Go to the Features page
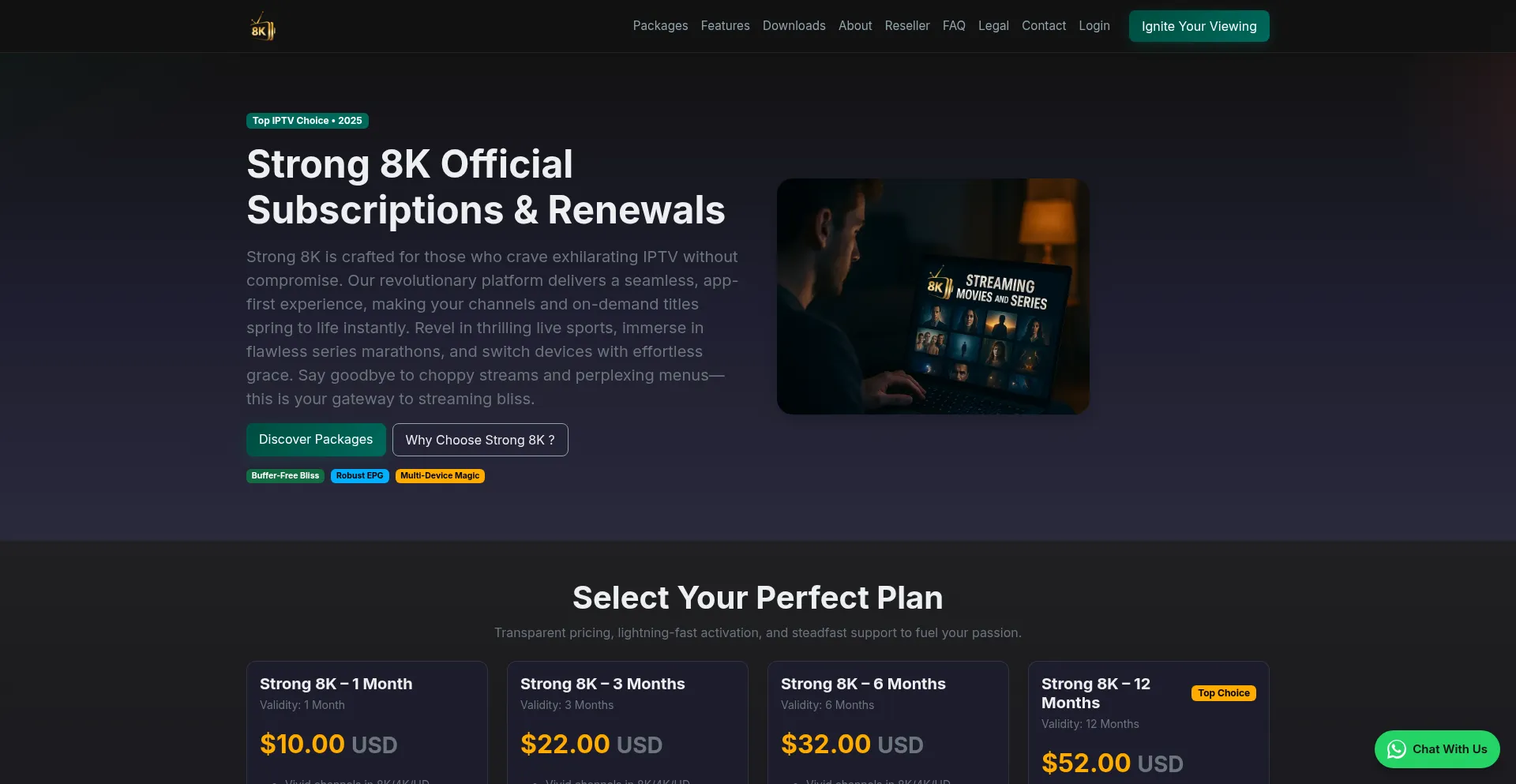Image resolution: width=1516 pixels, height=784 pixels. pos(725,26)
